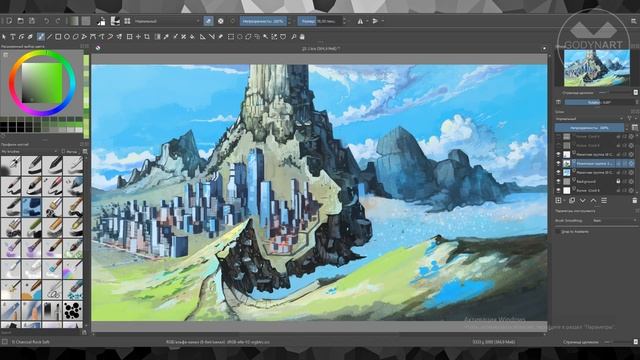Select the Assistant tool
640x360 pixels.
point(202,37)
